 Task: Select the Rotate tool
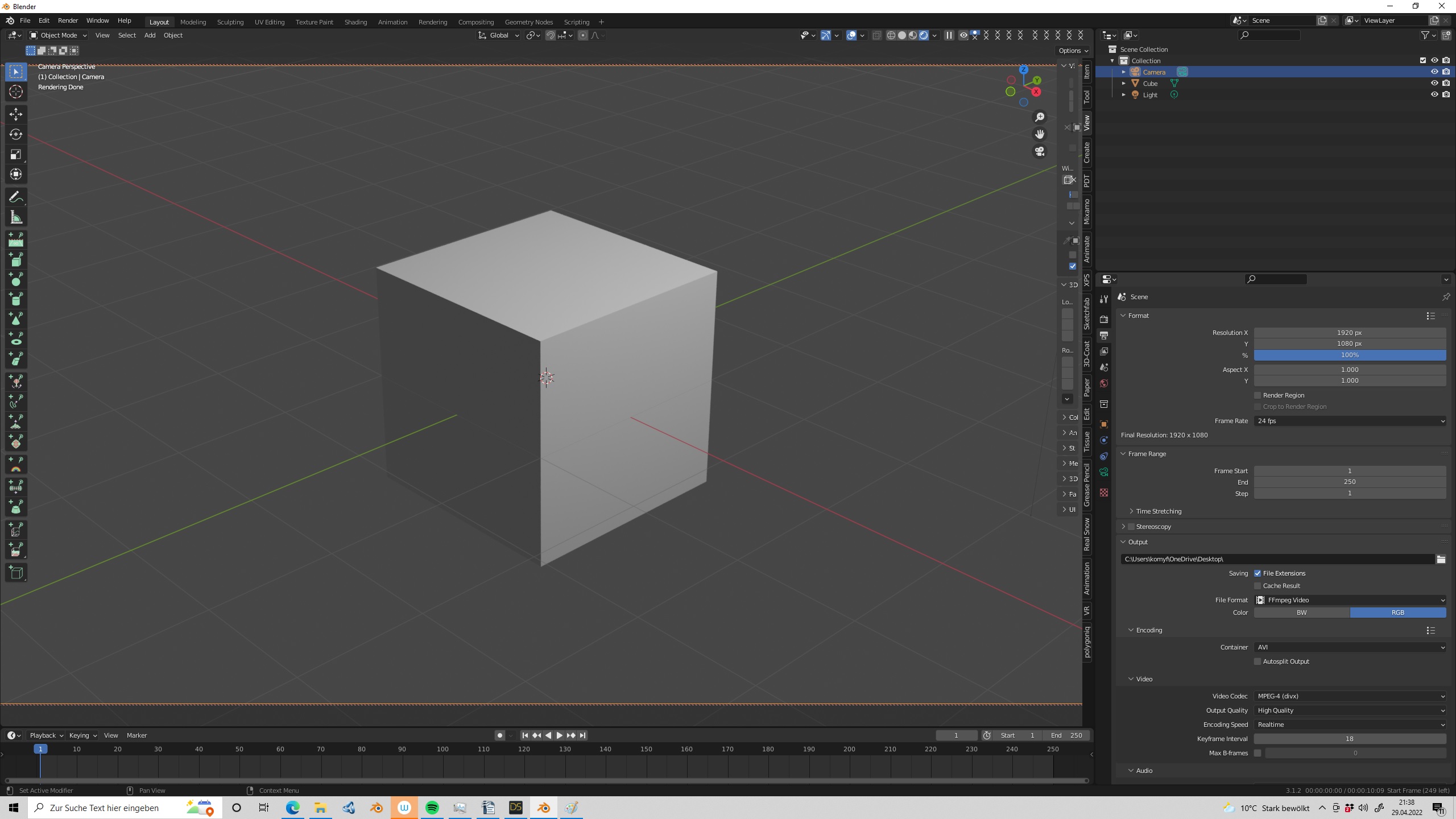16,134
